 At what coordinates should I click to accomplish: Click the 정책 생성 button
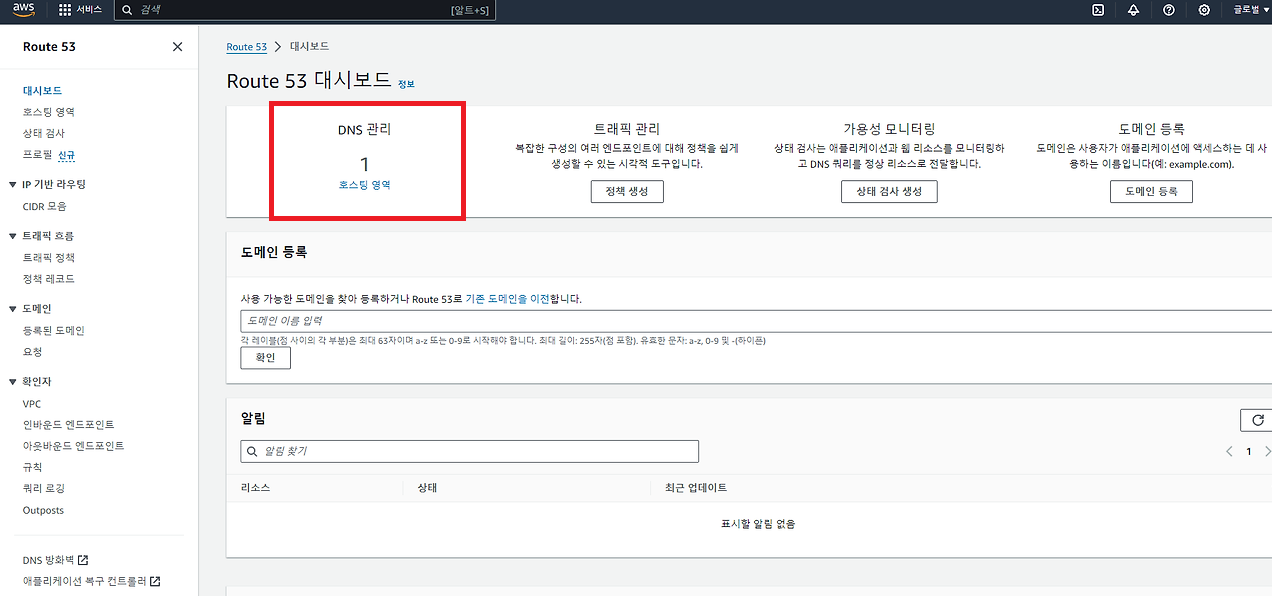click(x=627, y=191)
